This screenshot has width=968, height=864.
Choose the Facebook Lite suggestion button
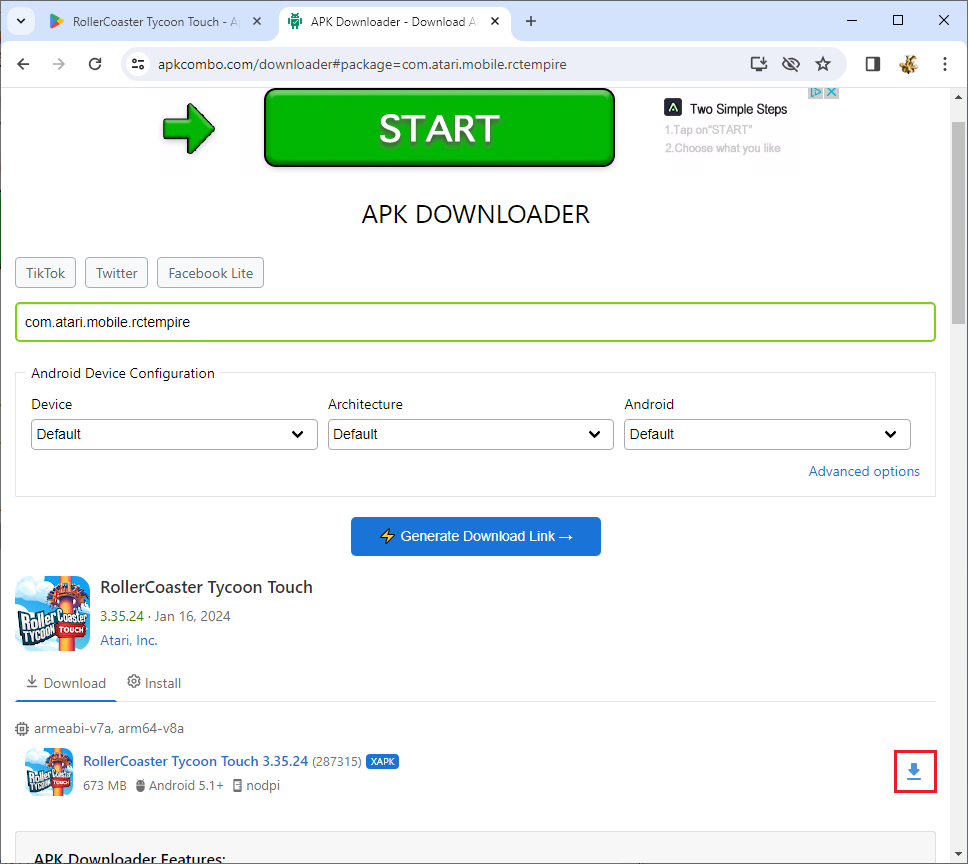tap(211, 273)
